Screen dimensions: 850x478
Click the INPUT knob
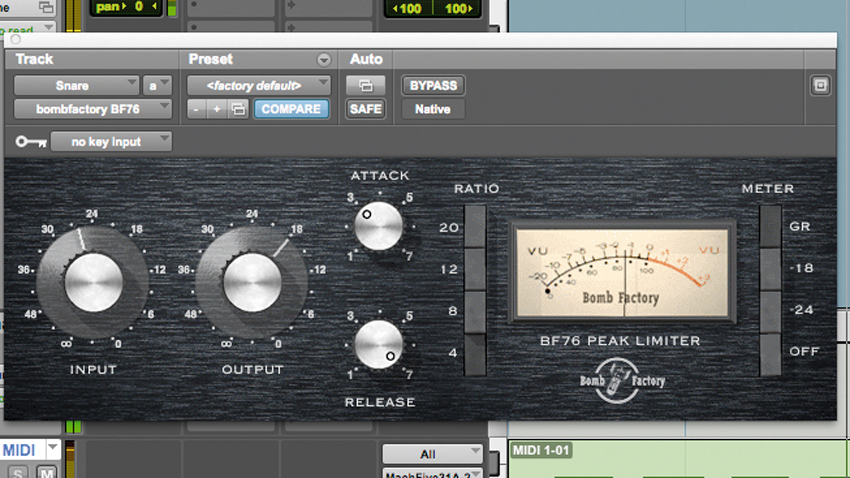tap(93, 282)
